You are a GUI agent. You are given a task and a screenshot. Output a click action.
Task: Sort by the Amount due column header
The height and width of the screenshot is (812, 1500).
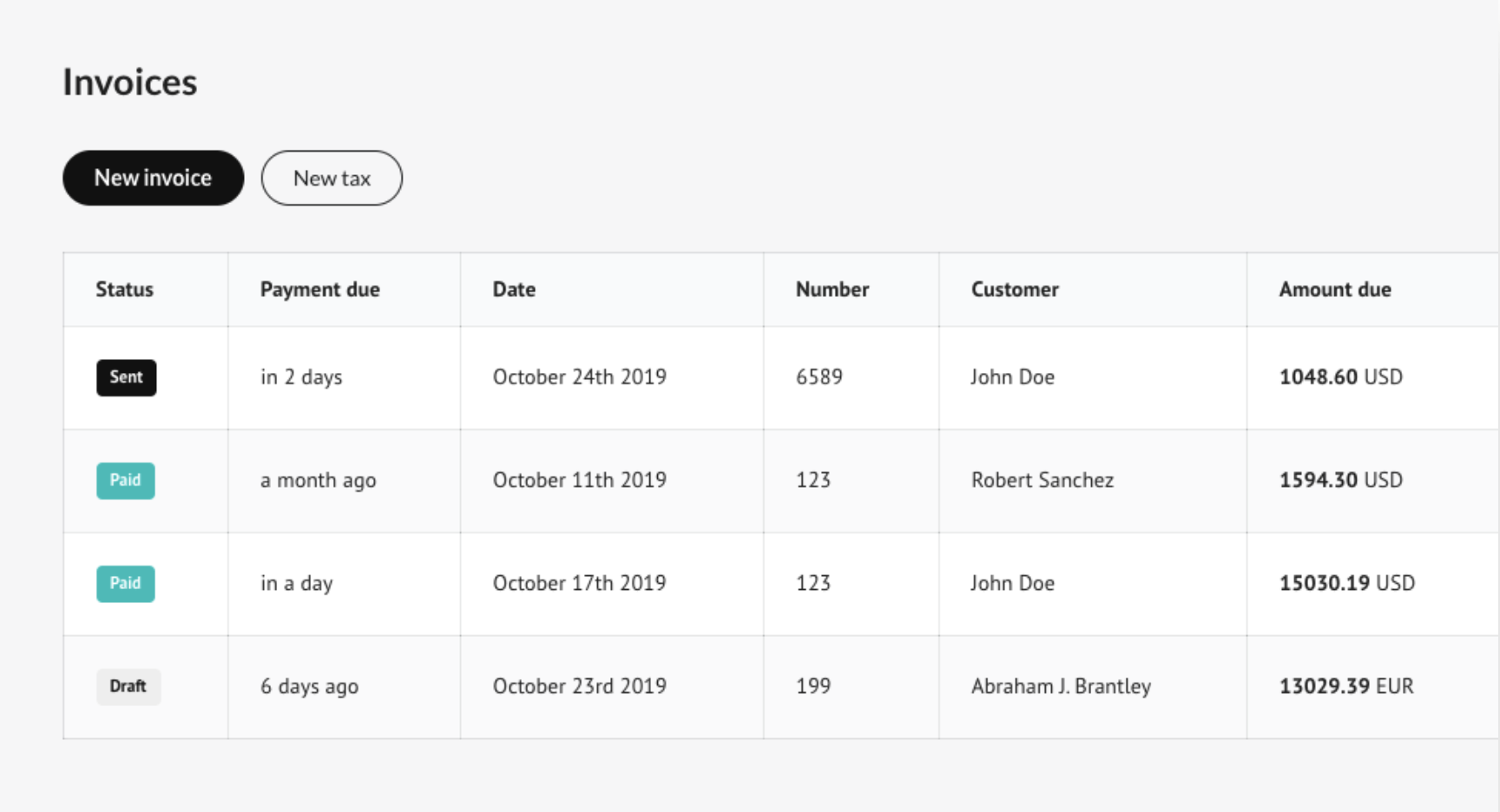click(1334, 289)
